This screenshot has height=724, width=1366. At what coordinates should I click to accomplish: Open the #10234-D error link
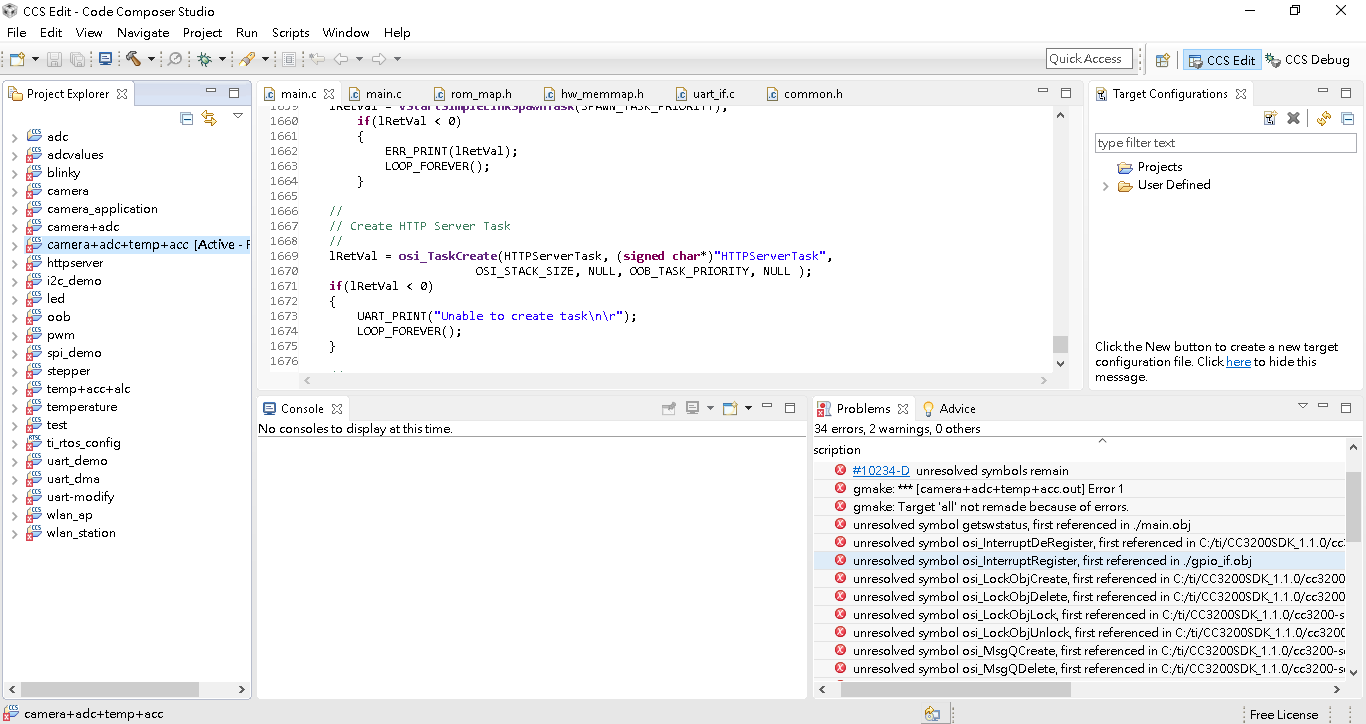[x=880, y=471]
